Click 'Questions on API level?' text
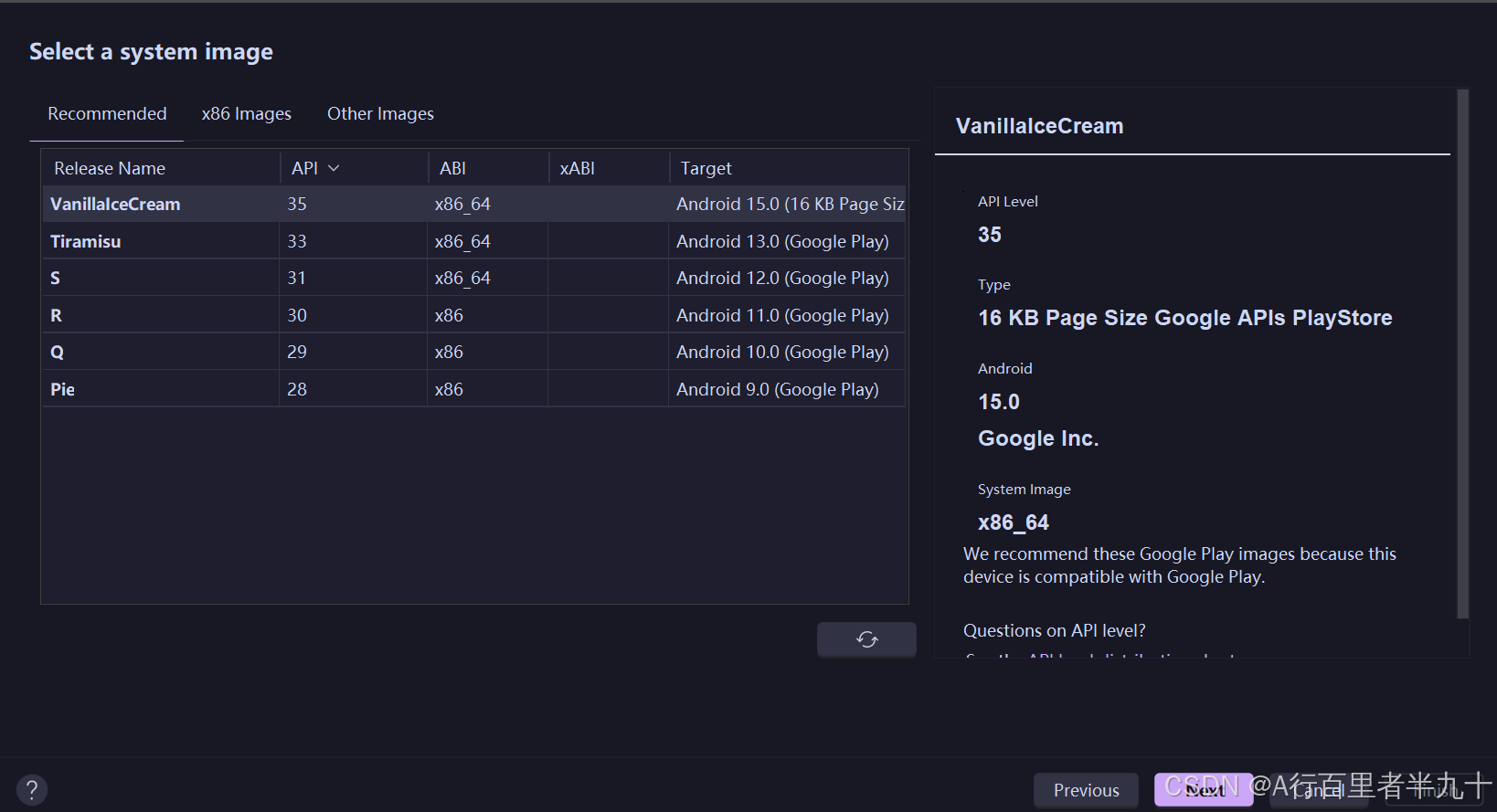The width and height of the screenshot is (1497, 812). pyautogui.click(x=1054, y=630)
